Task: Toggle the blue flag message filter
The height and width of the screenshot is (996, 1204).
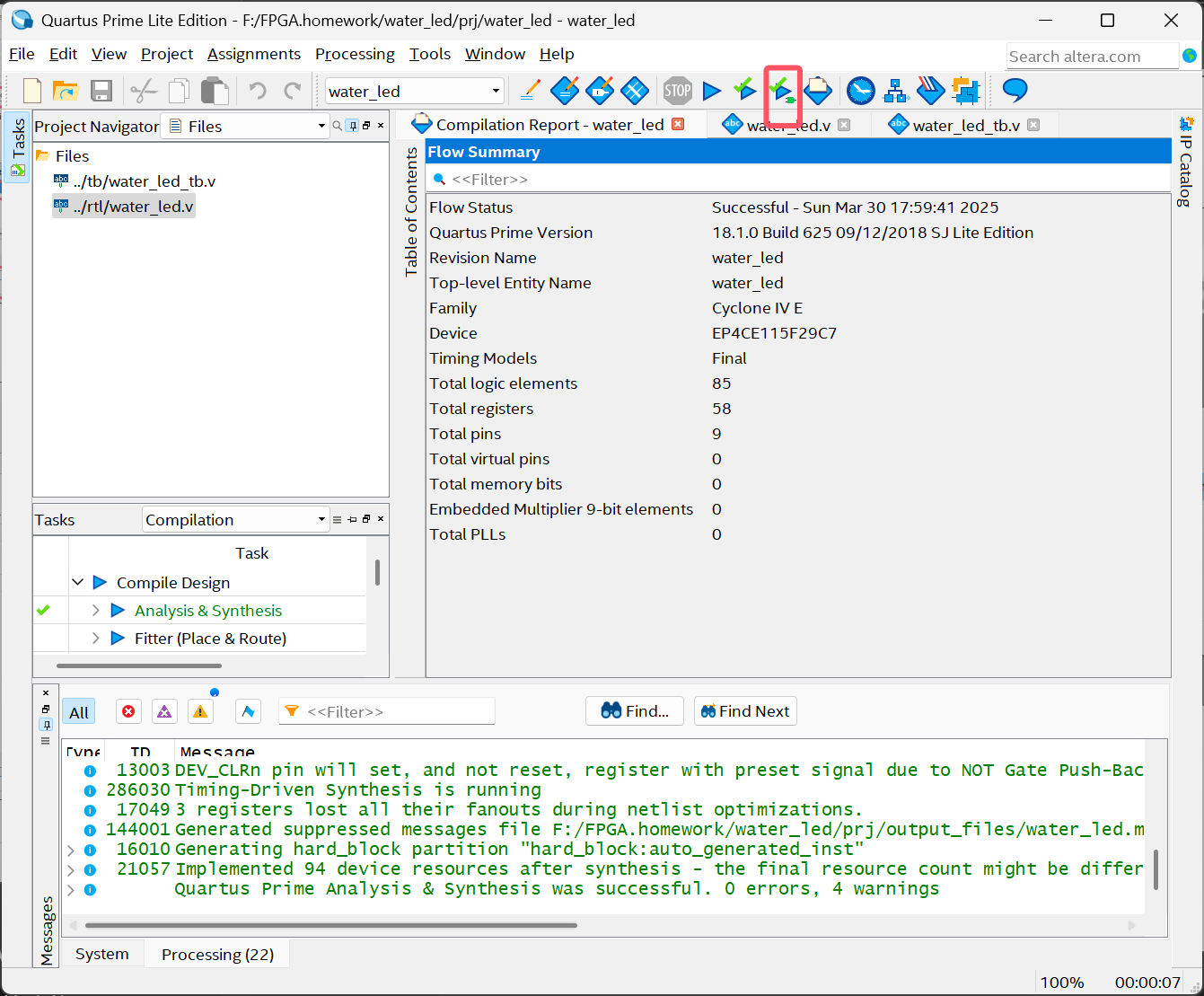Action: click(x=248, y=711)
